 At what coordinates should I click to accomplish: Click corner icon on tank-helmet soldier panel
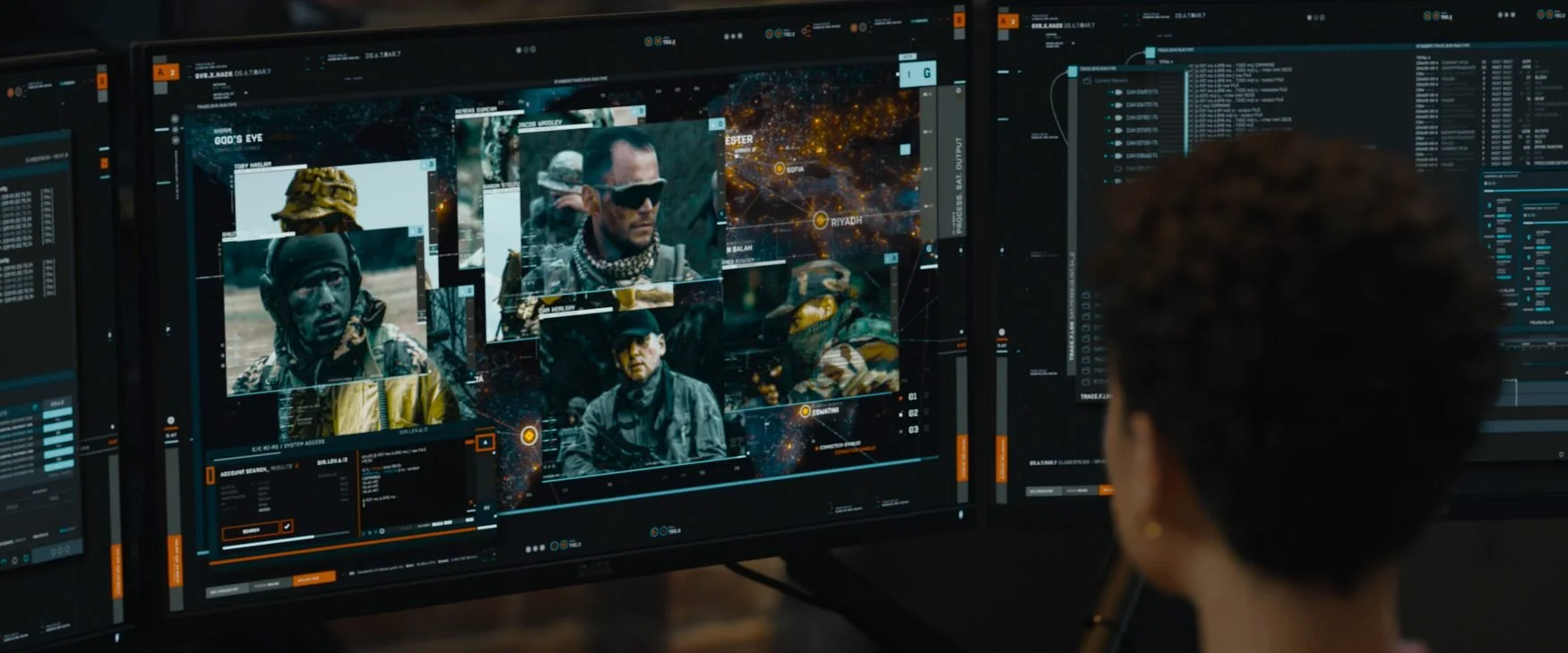click(417, 231)
